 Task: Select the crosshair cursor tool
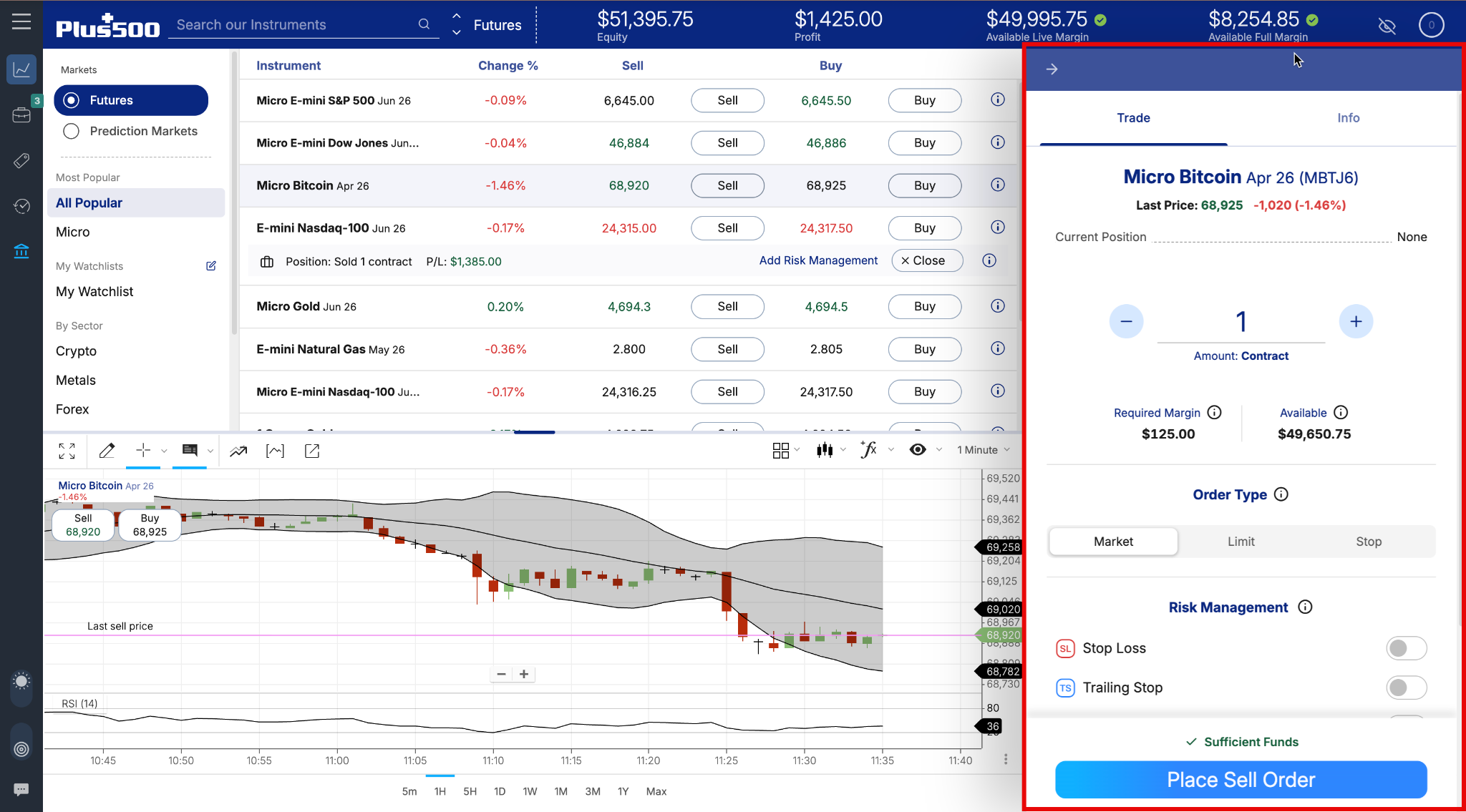click(x=143, y=450)
